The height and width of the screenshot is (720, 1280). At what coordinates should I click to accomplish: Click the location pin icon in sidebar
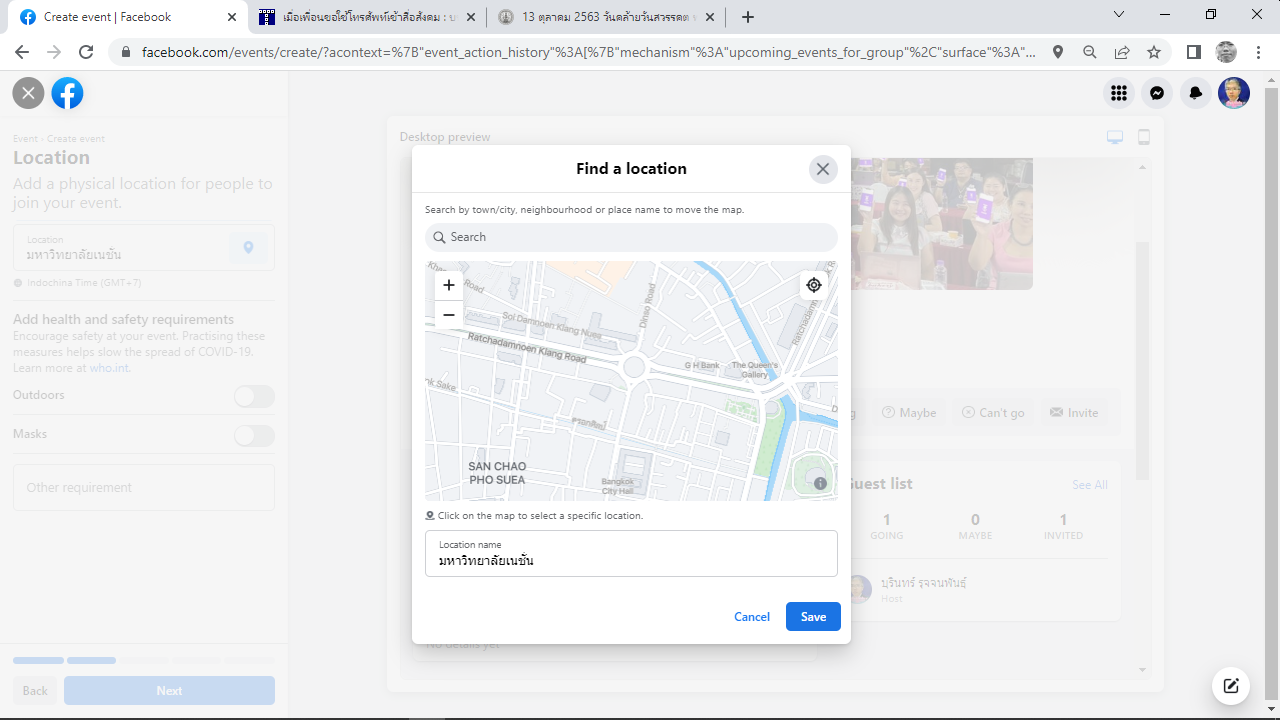[248, 248]
